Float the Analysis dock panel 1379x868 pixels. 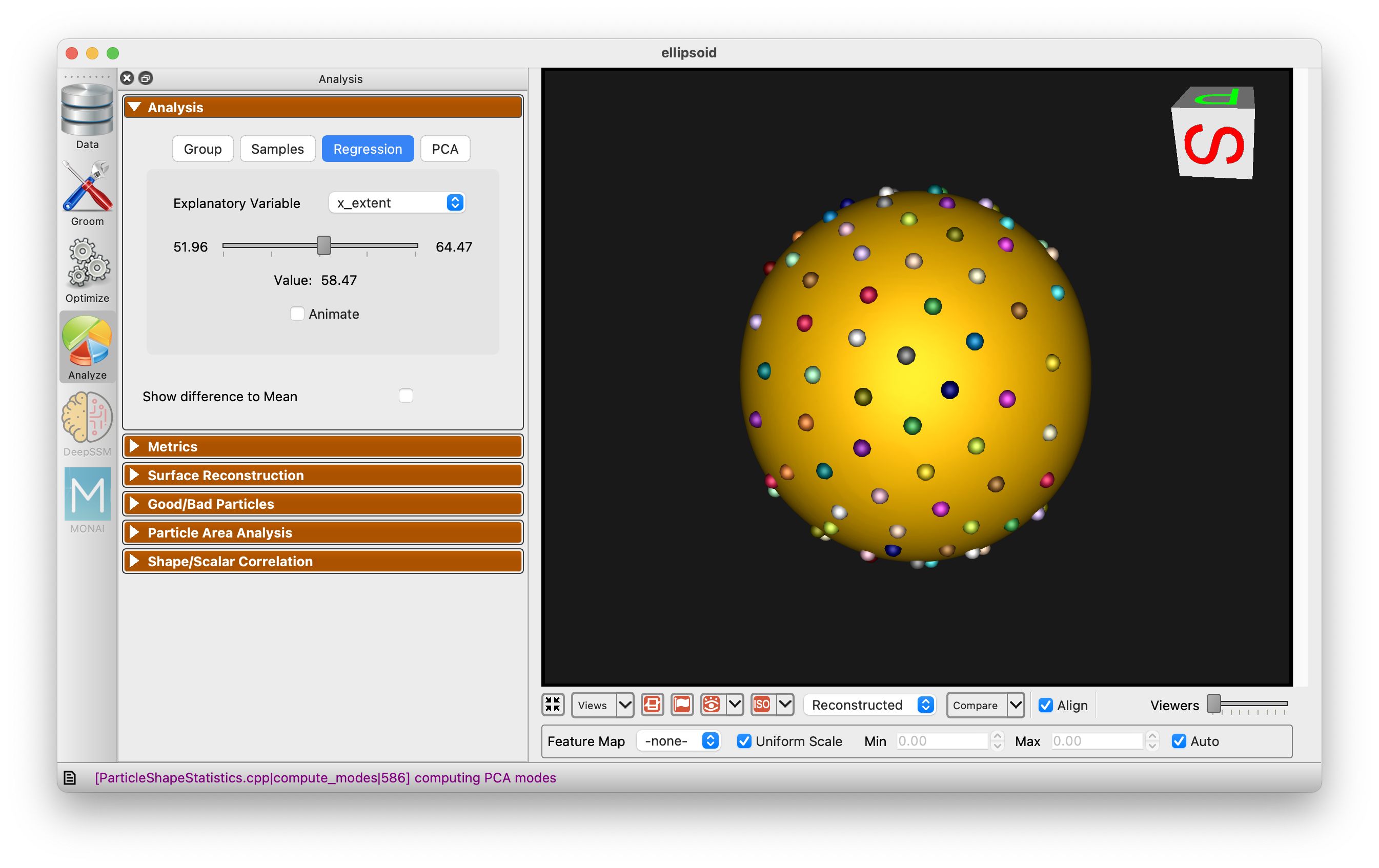coord(146,78)
